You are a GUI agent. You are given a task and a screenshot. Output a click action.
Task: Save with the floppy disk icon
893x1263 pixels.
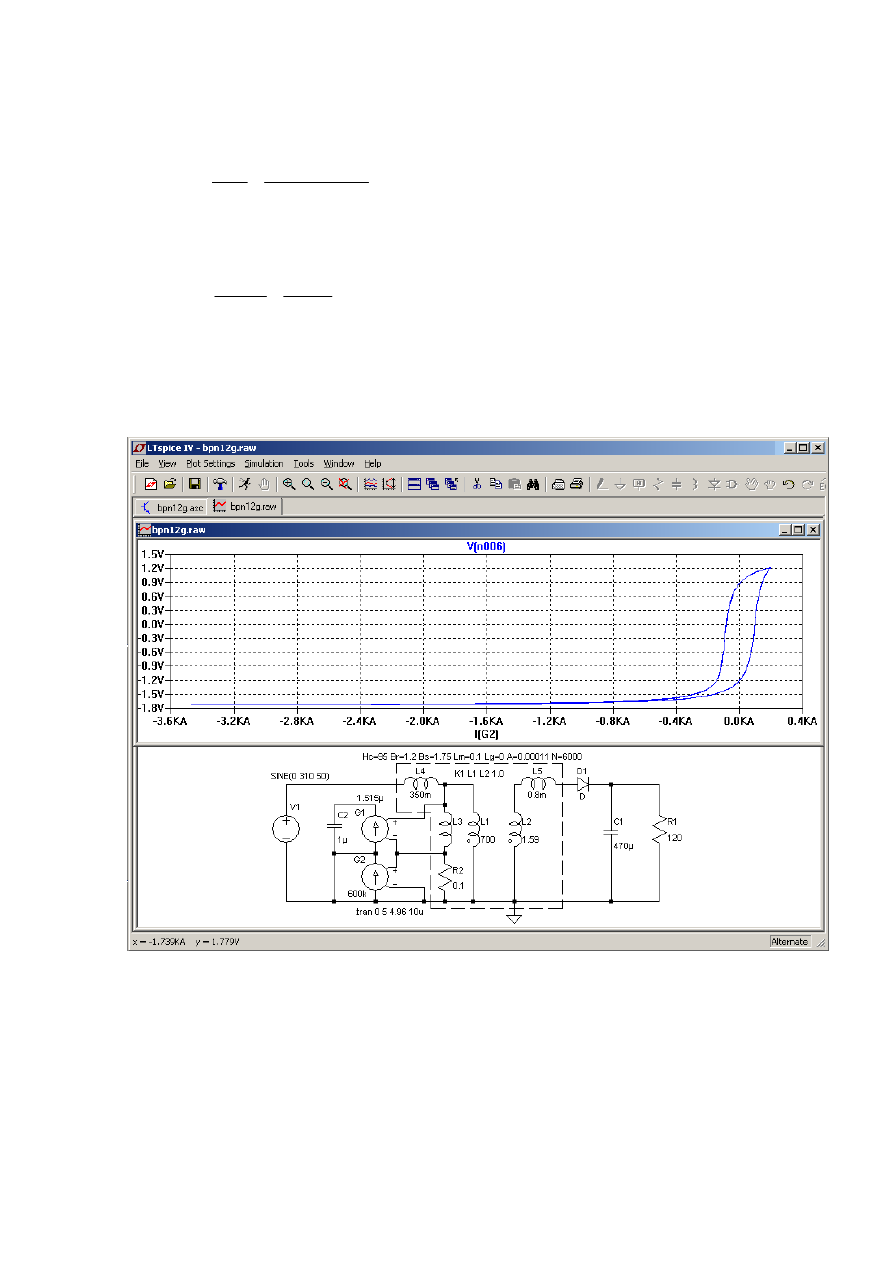coord(196,484)
